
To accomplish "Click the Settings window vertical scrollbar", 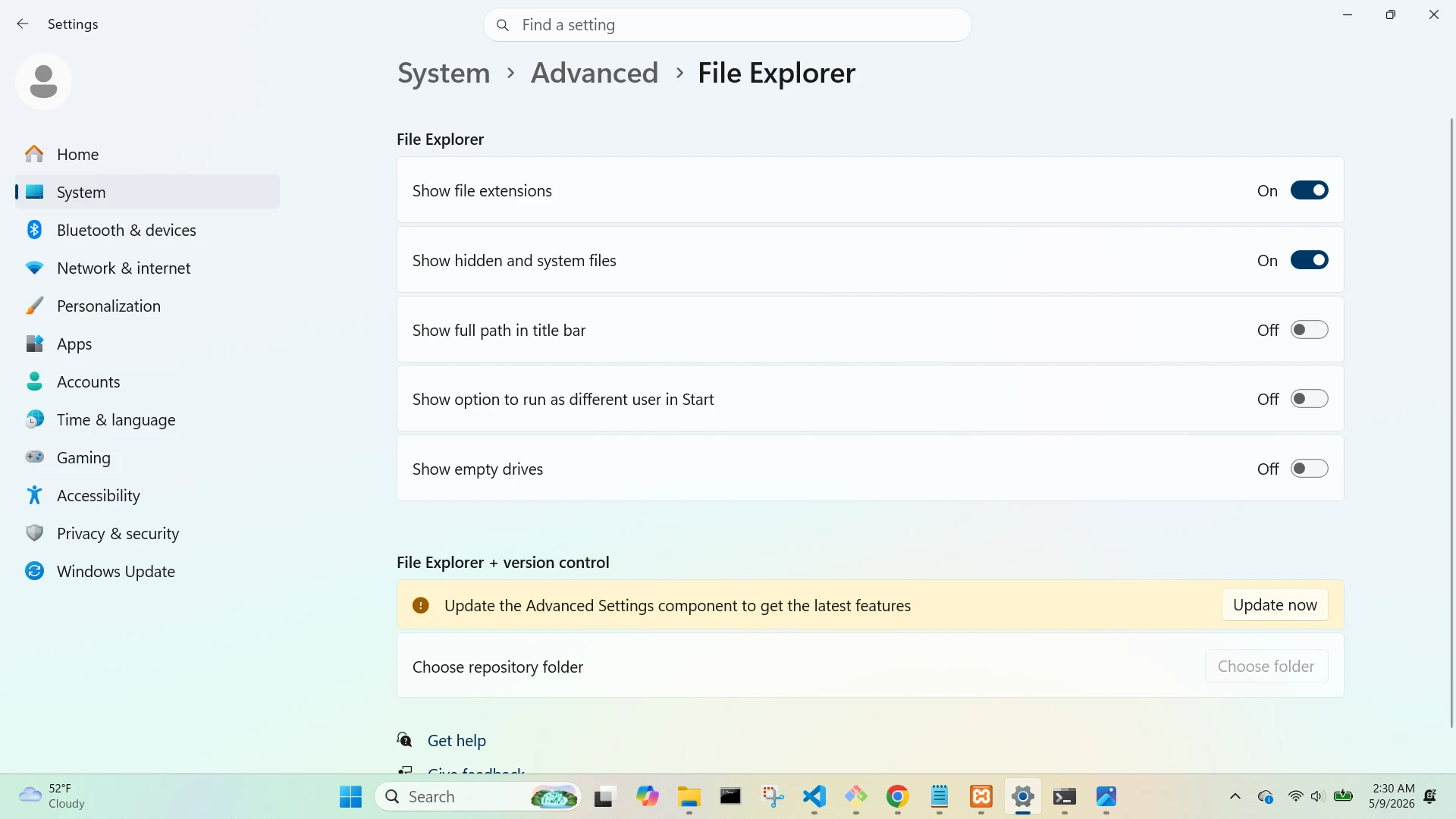I will pos(1451,423).
